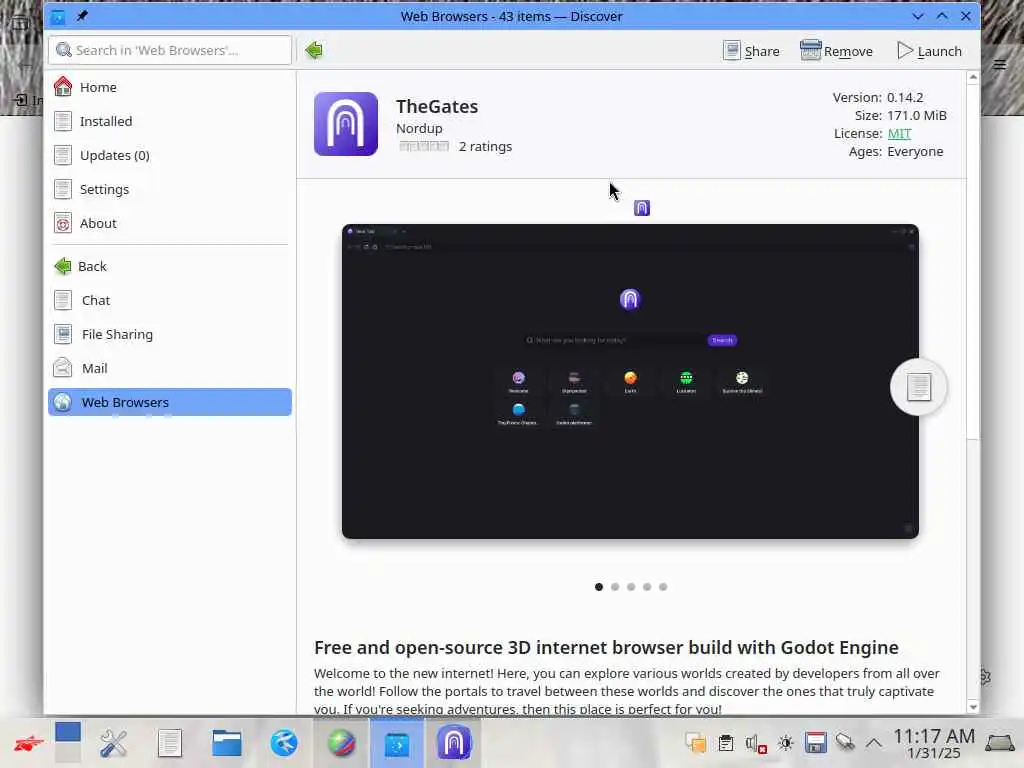Click scrollbar up arrow
This screenshot has width=1024, height=768.
point(973,77)
